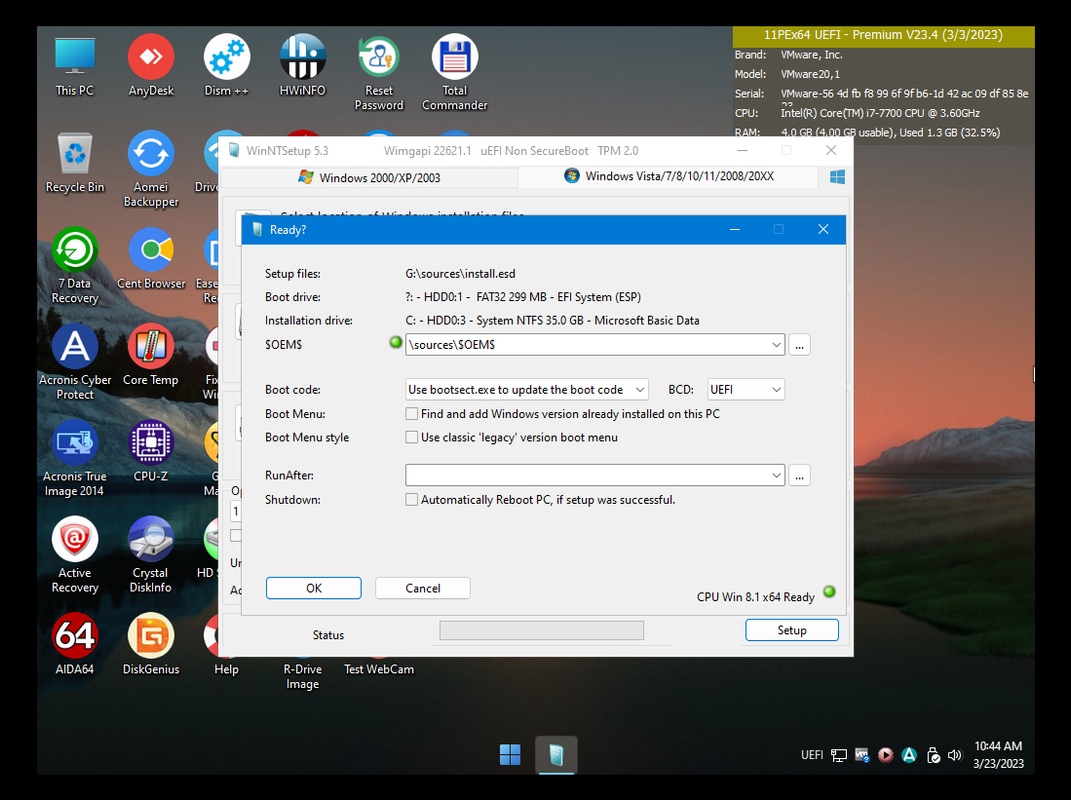Click the Windows Start button in taskbar
Viewport: 1071px width, 800px height.
pyautogui.click(x=510, y=755)
